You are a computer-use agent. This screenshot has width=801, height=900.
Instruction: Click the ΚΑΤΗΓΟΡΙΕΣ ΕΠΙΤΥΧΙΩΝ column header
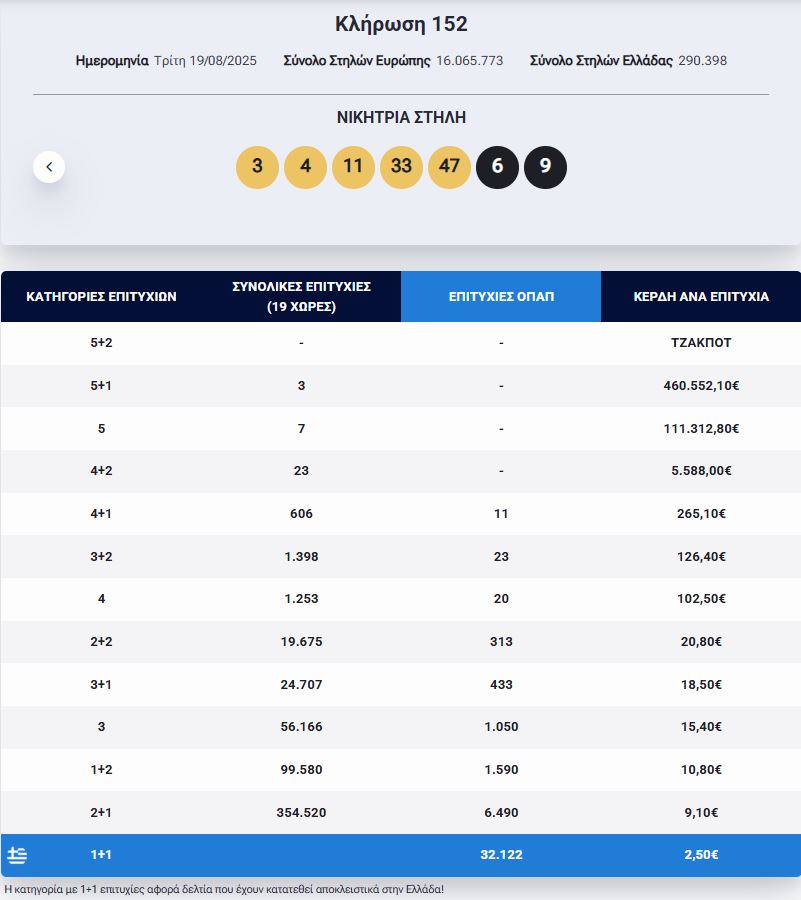[101, 297]
